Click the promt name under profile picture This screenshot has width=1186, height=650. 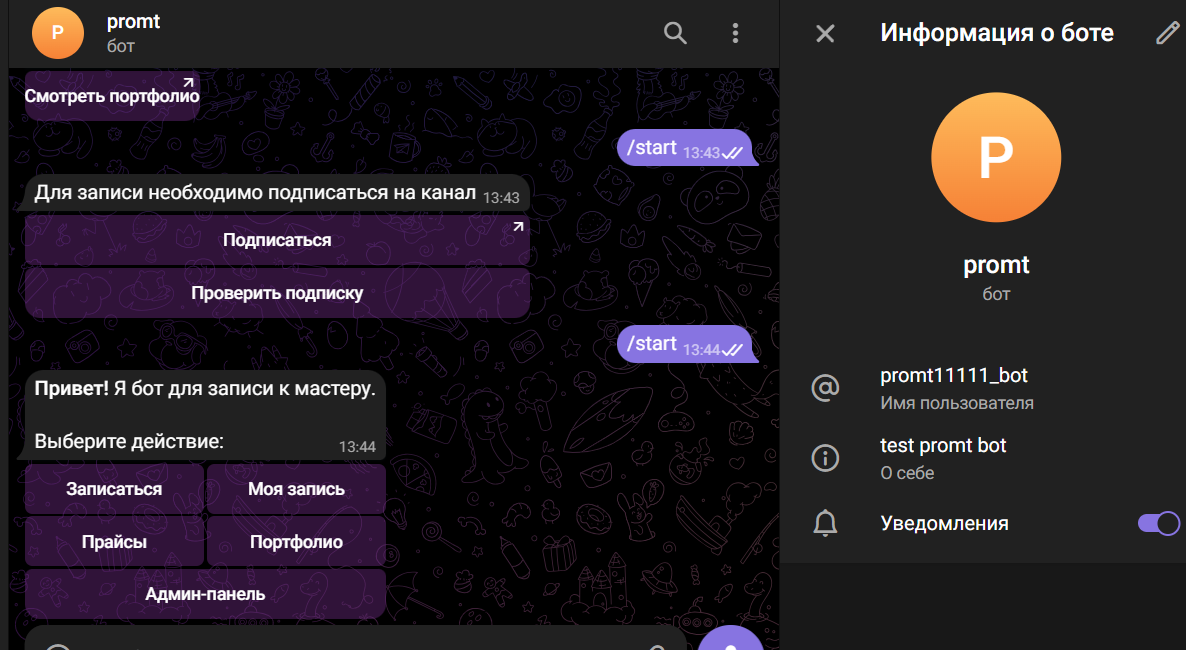point(995,265)
